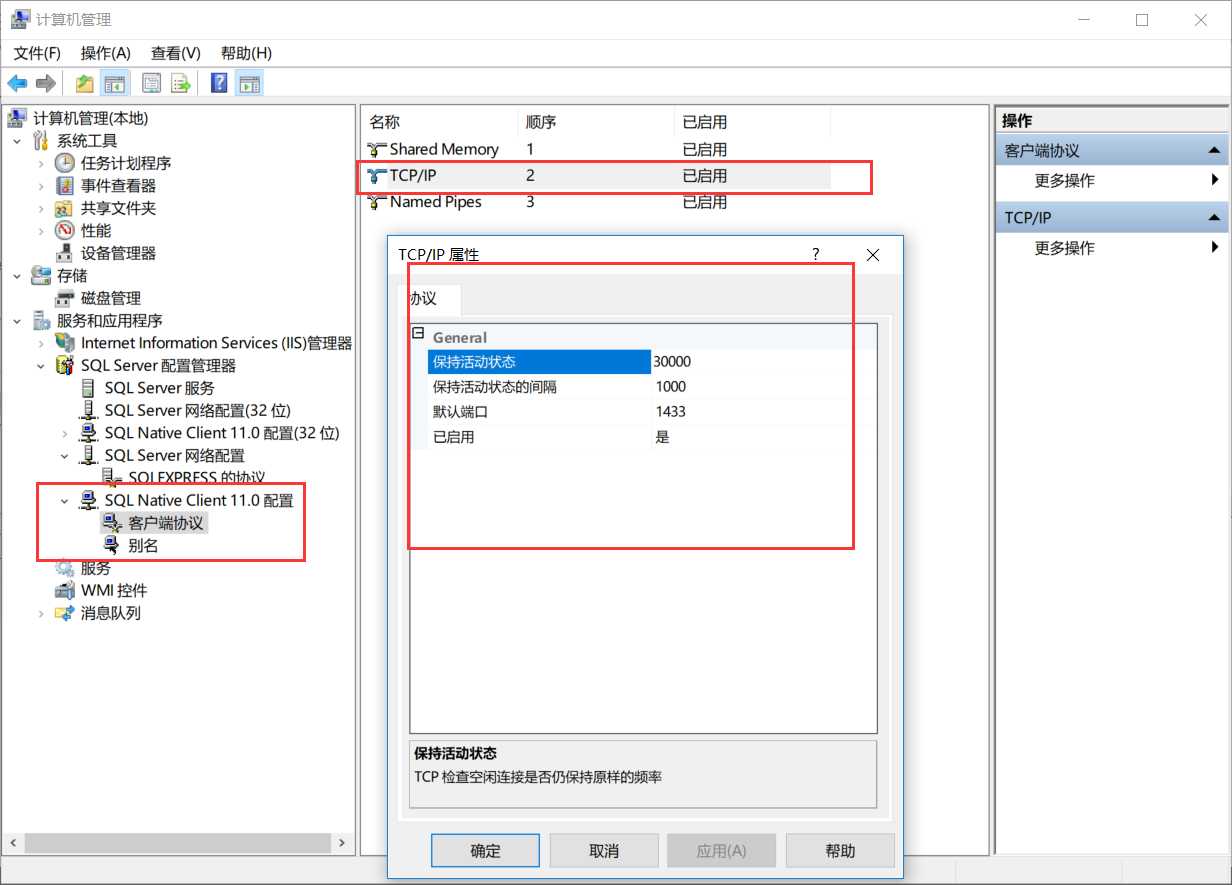Click the 取消 button
This screenshot has height=885, width=1232.
(604, 851)
